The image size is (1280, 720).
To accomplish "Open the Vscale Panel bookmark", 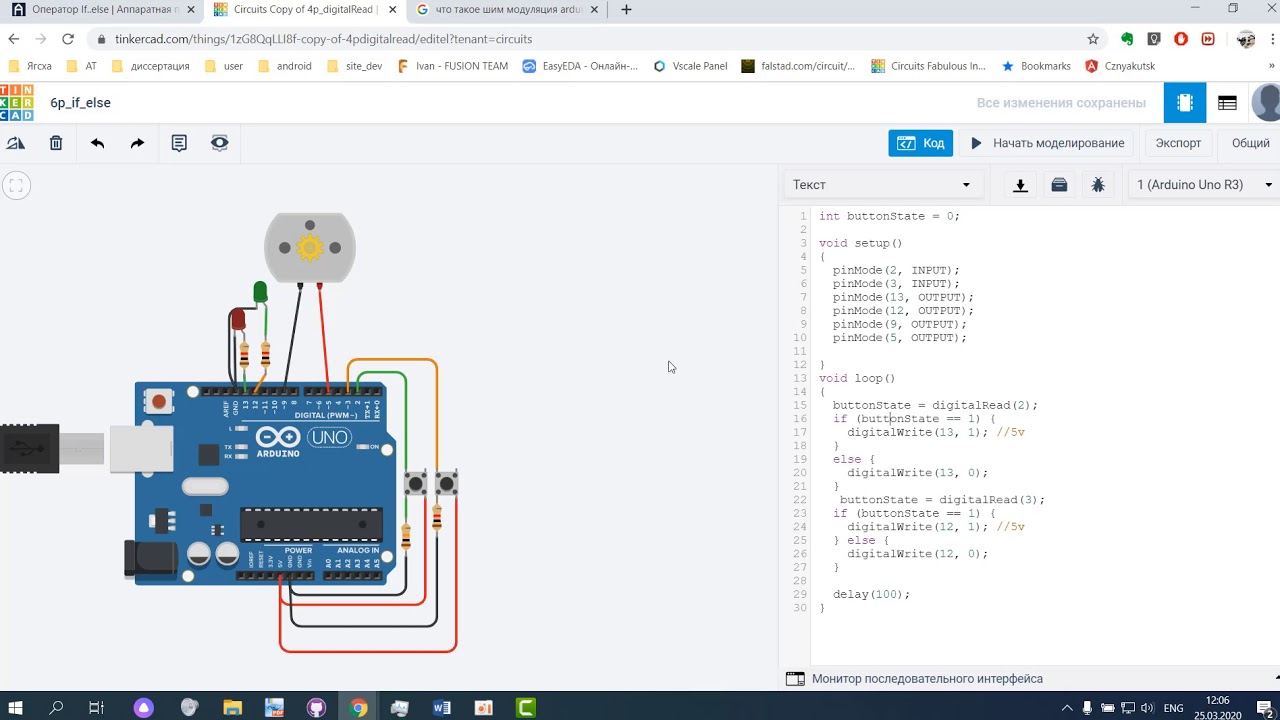I will [x=690, y=66].
